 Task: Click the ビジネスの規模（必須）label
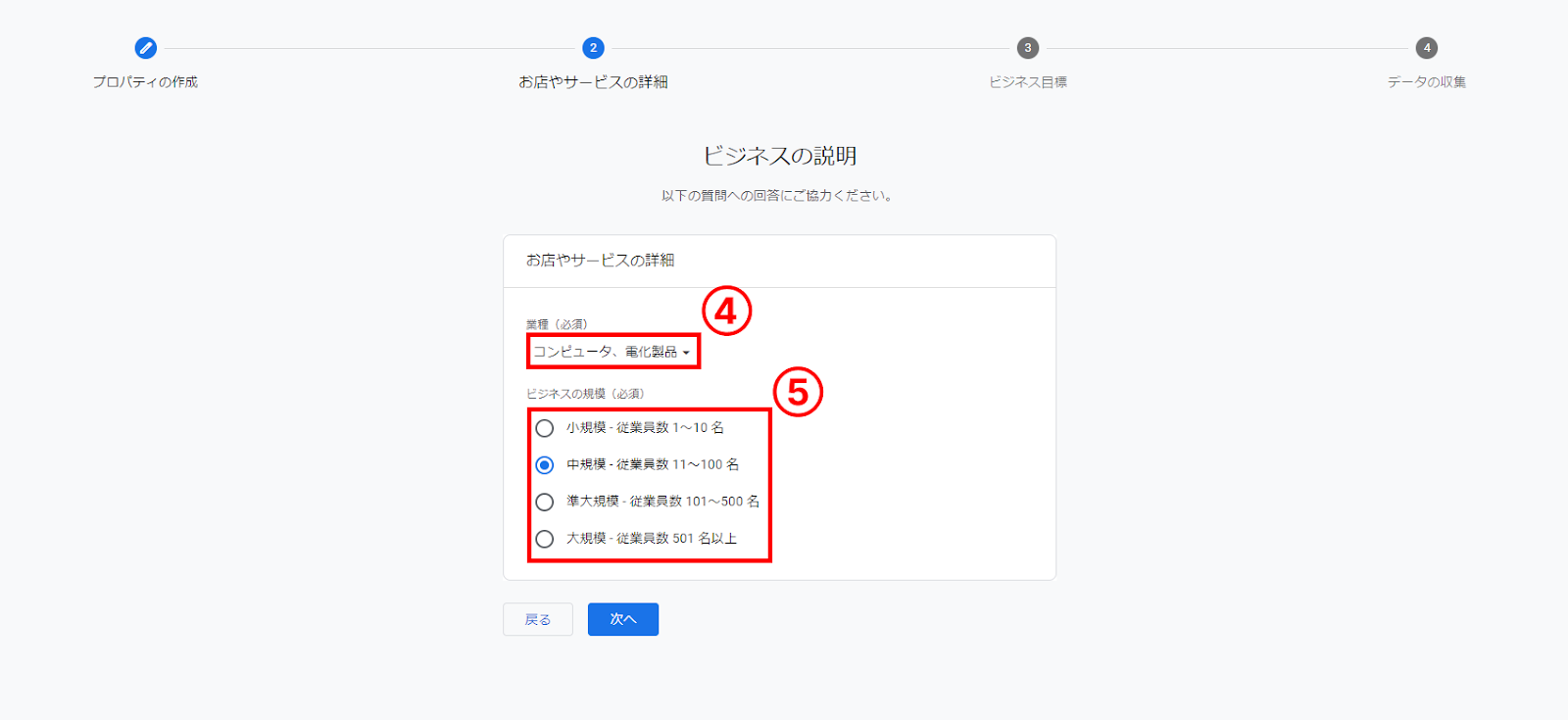click(585, 394)
